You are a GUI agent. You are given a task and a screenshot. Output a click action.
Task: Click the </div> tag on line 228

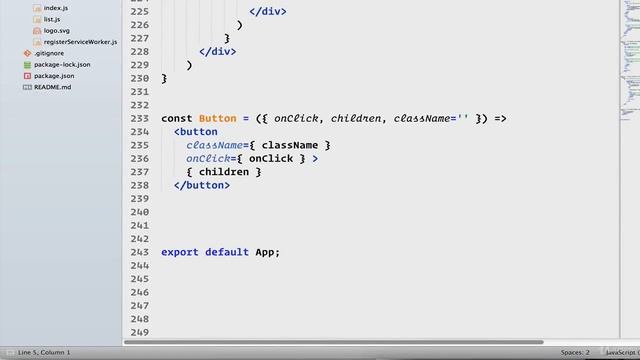[x=218, y=51]
